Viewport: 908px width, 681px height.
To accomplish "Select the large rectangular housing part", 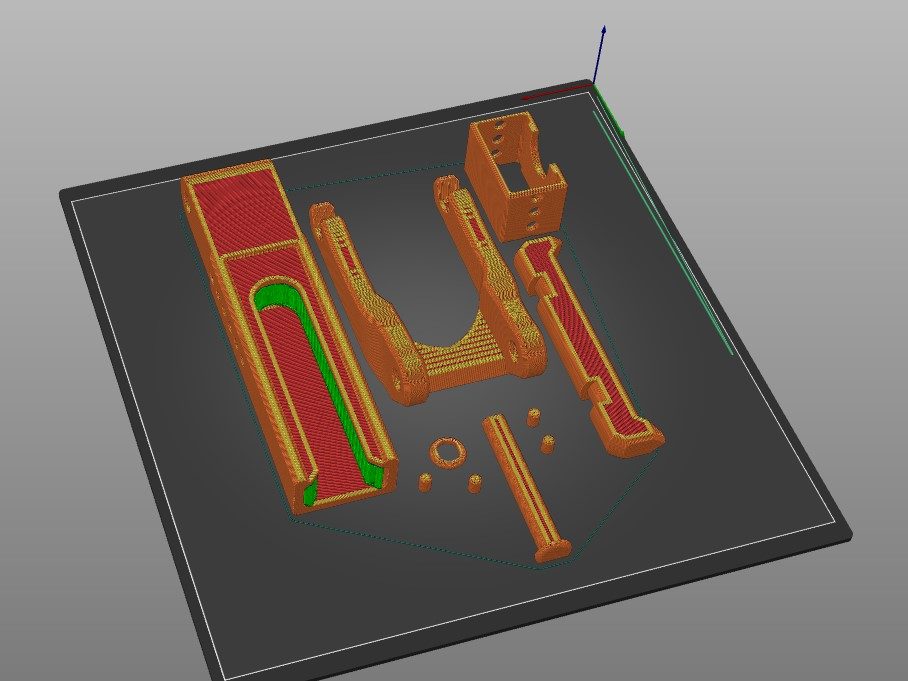I will 288,336.
